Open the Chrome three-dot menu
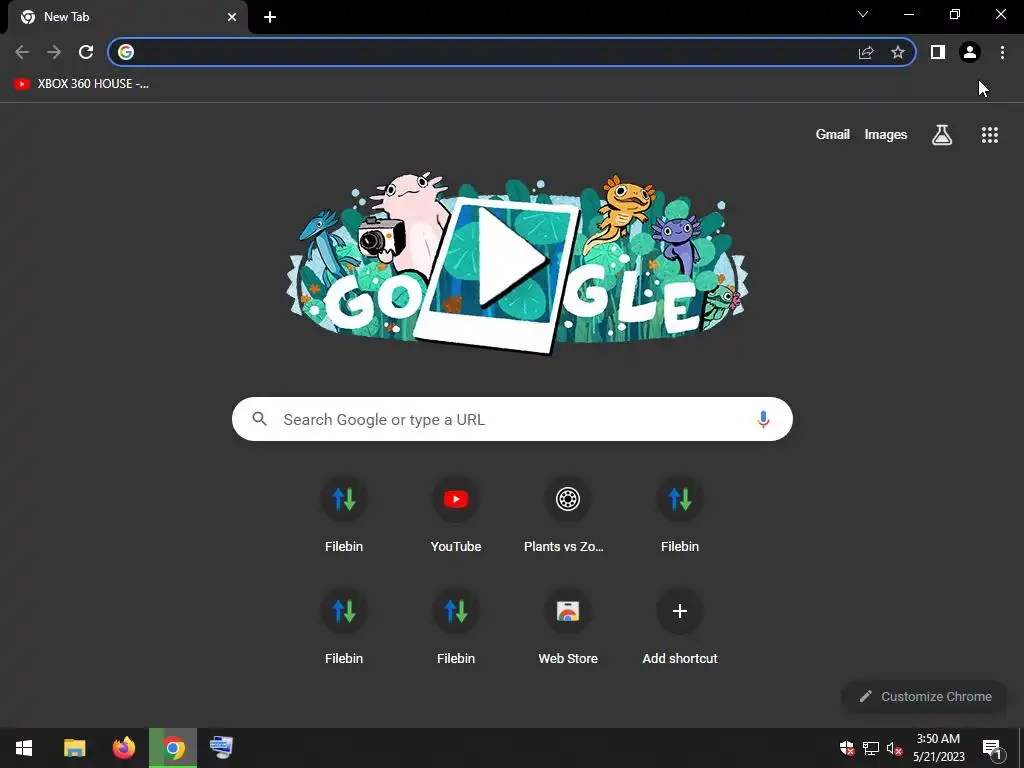The width and height of the screenshot is (1024, 768). pyautogui.click(x=1002, y=52)
